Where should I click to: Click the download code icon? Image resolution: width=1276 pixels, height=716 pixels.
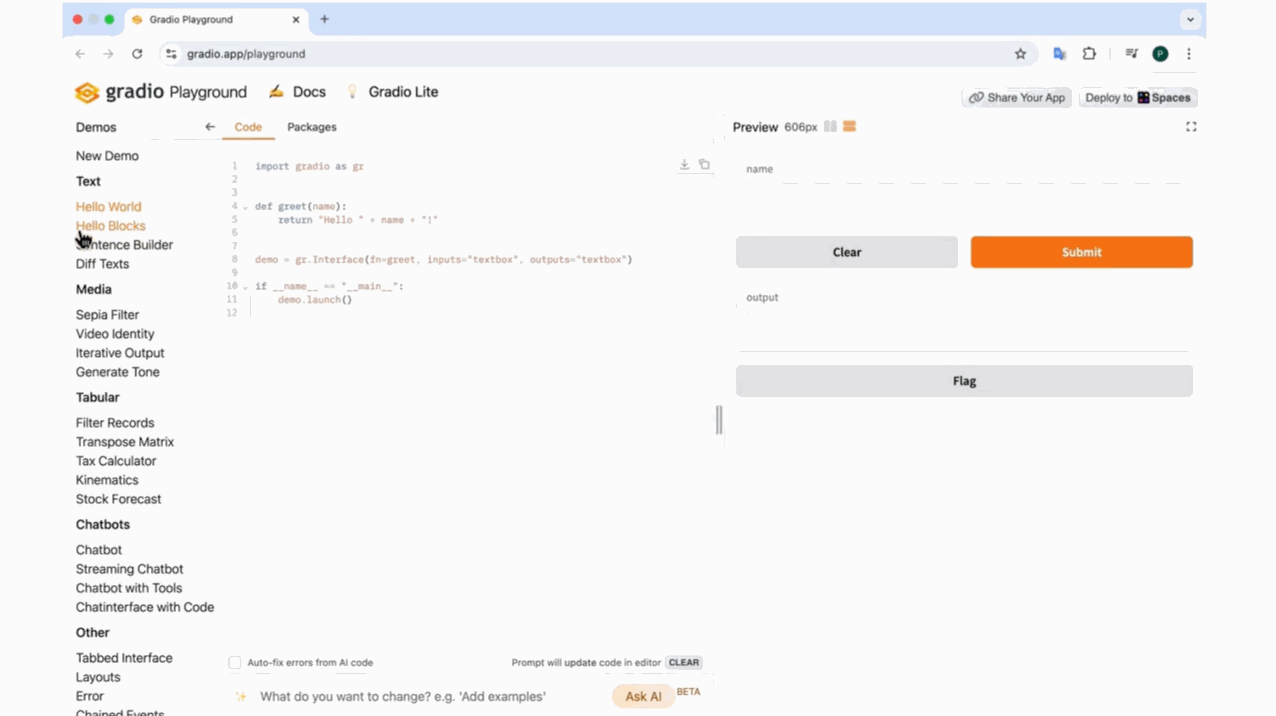pyautogui.click(x=684, y=165)
